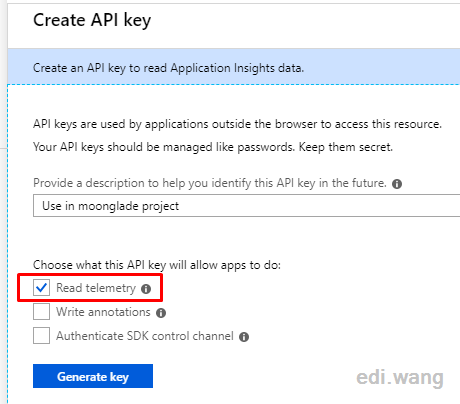This screenshot has height=404, width=460.
Task: Tick the Authenticate SDK control channel checkbox
Action: [x=41, y=335]
